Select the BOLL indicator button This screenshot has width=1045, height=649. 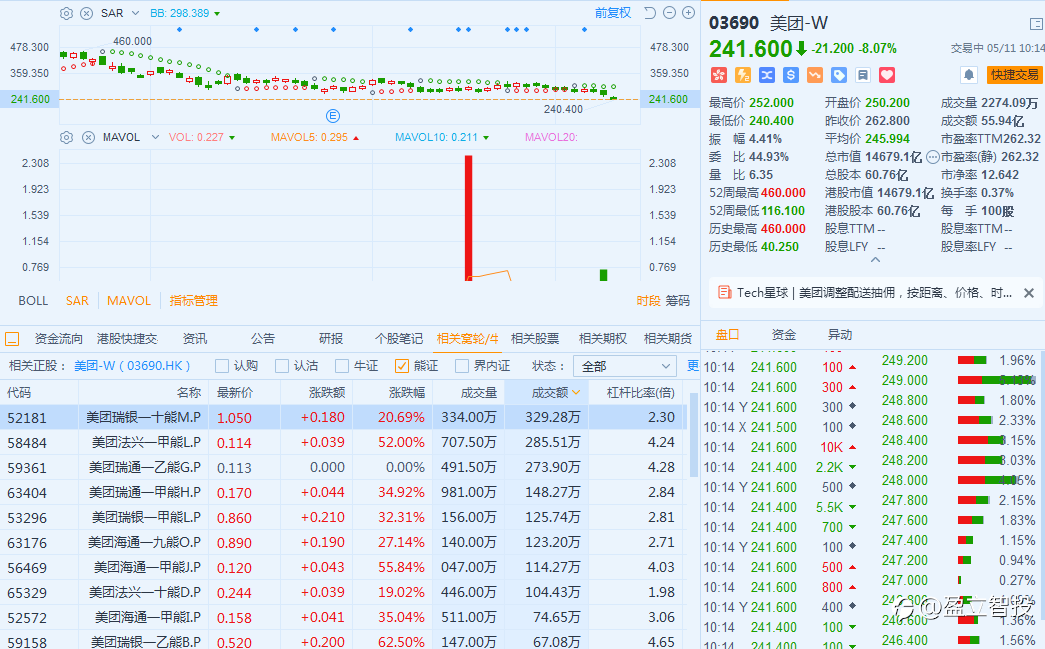(33, 301)
